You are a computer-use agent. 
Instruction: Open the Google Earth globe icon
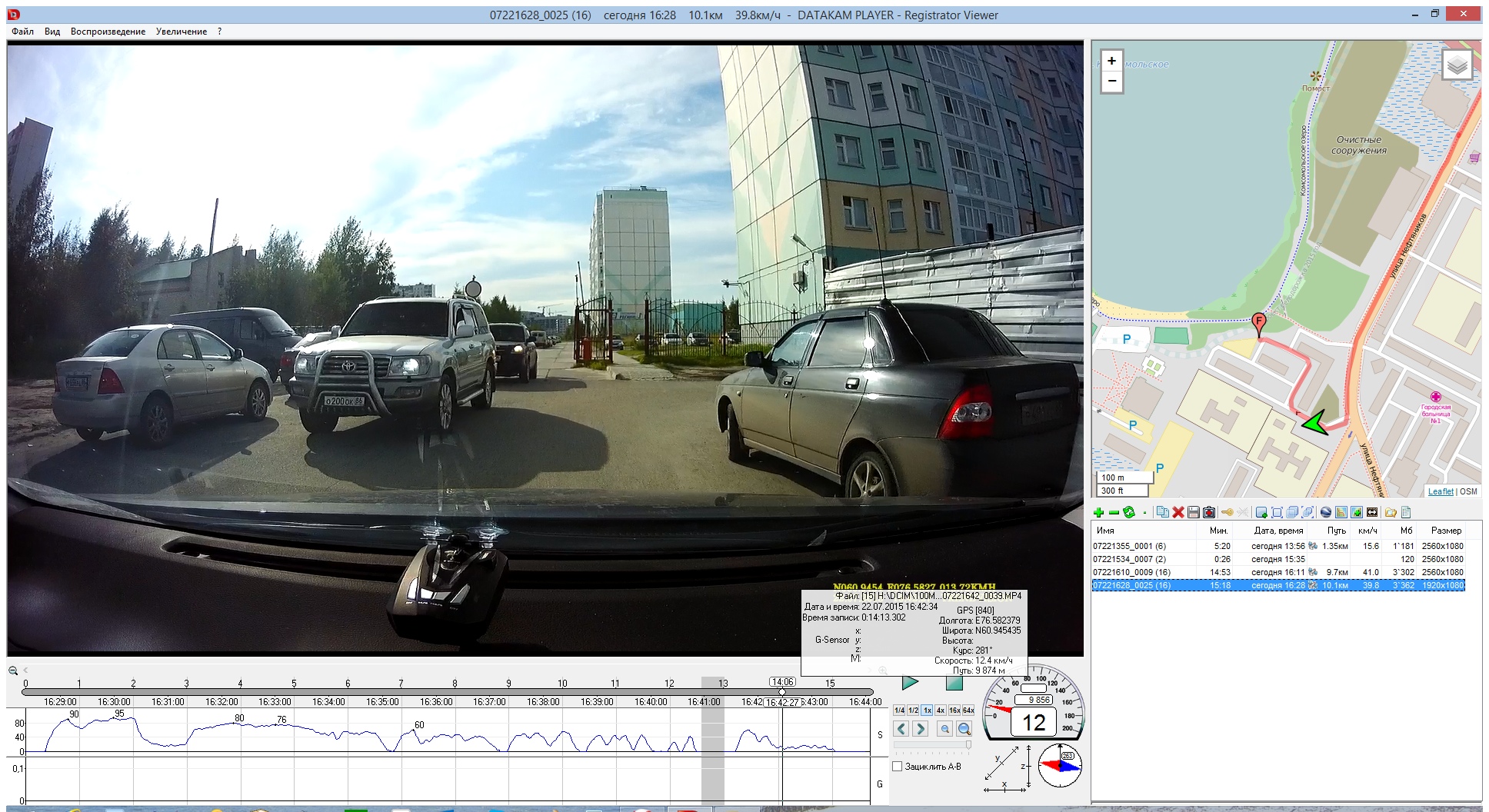pyautogui.click(x=1325, y=513)
